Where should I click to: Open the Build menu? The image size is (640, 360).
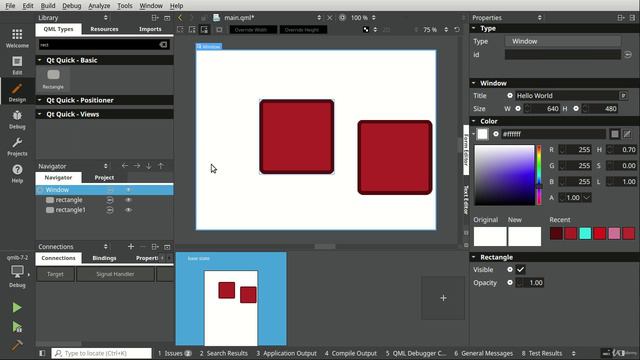click(48, 6)
